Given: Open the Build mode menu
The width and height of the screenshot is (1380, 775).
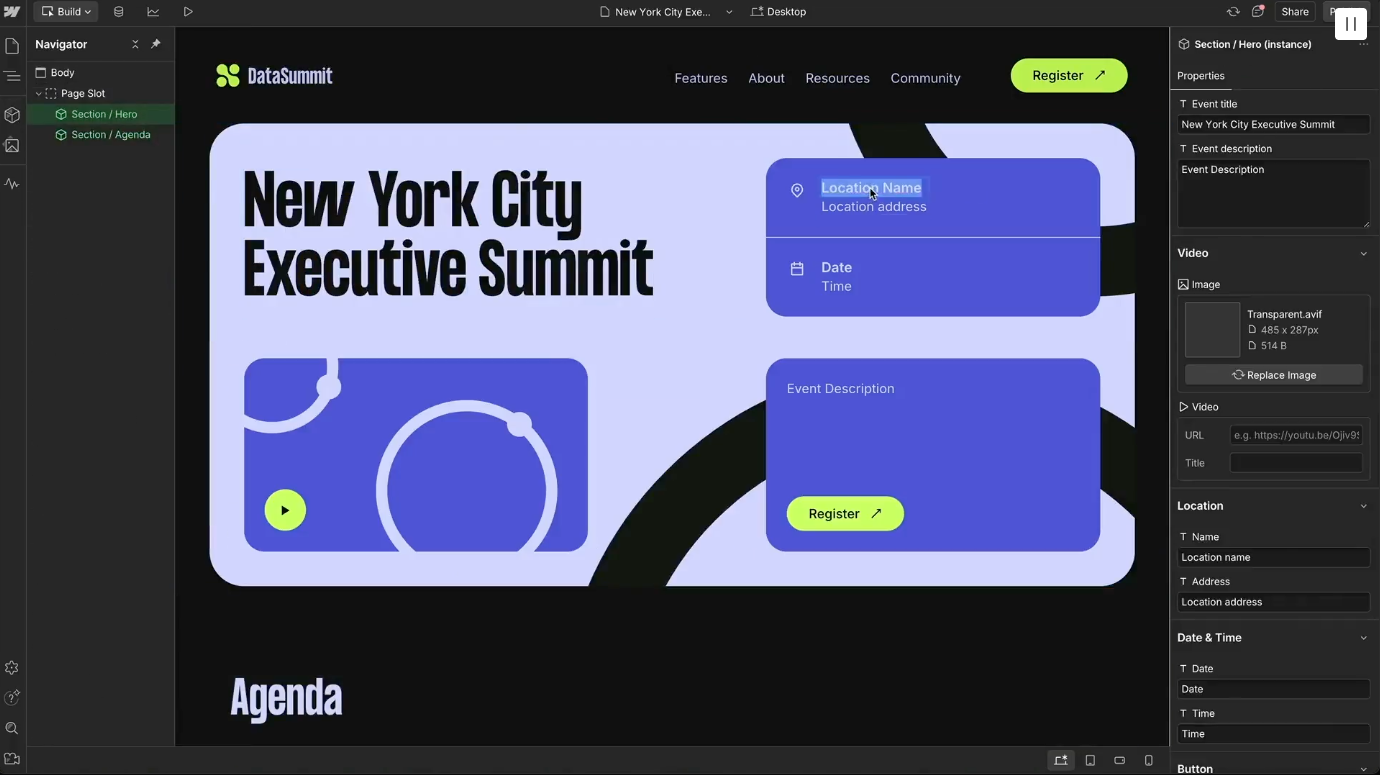Looking at the screenshot, I should click(66, 11).
